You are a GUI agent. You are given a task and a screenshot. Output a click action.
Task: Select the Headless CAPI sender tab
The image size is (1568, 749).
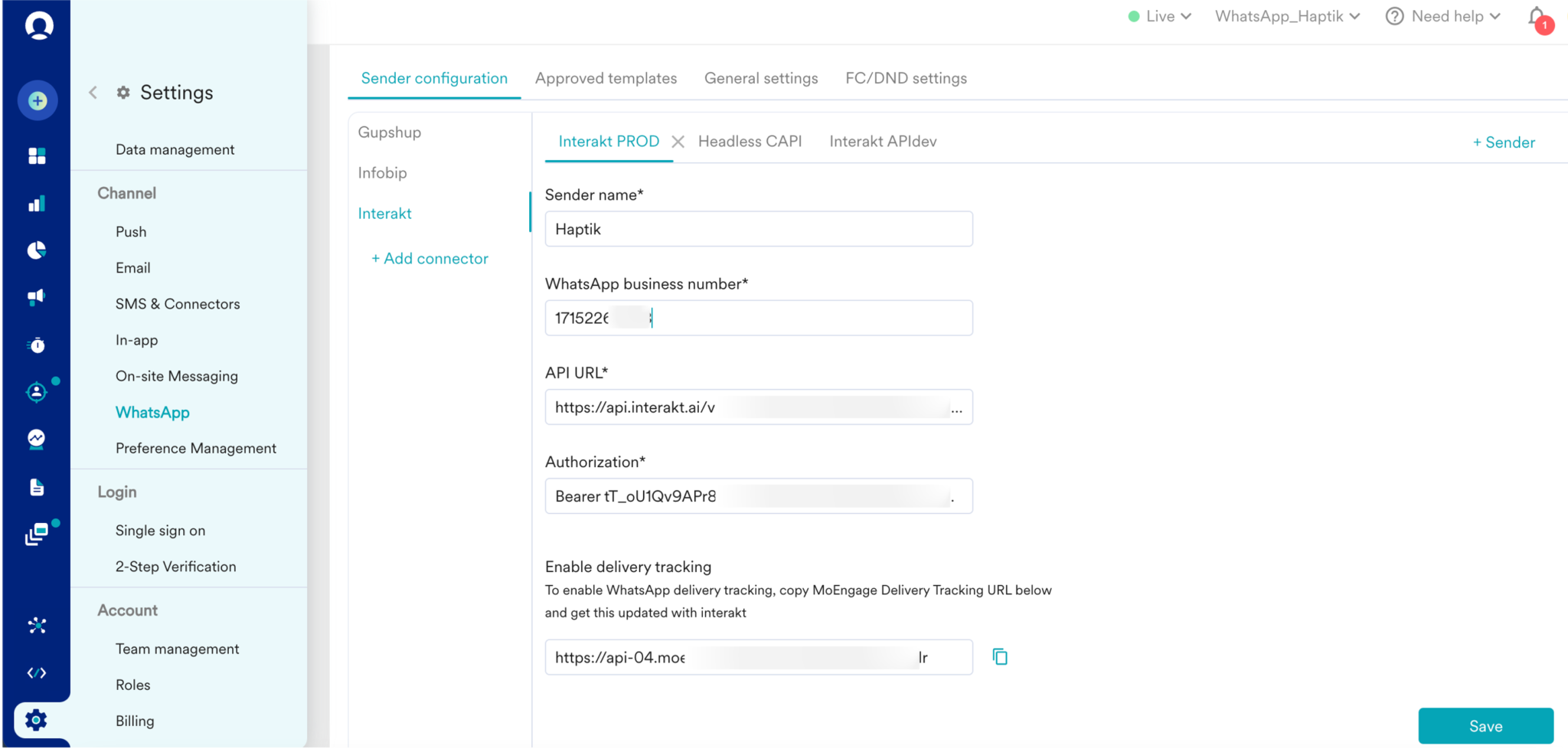tap(750, 141)
